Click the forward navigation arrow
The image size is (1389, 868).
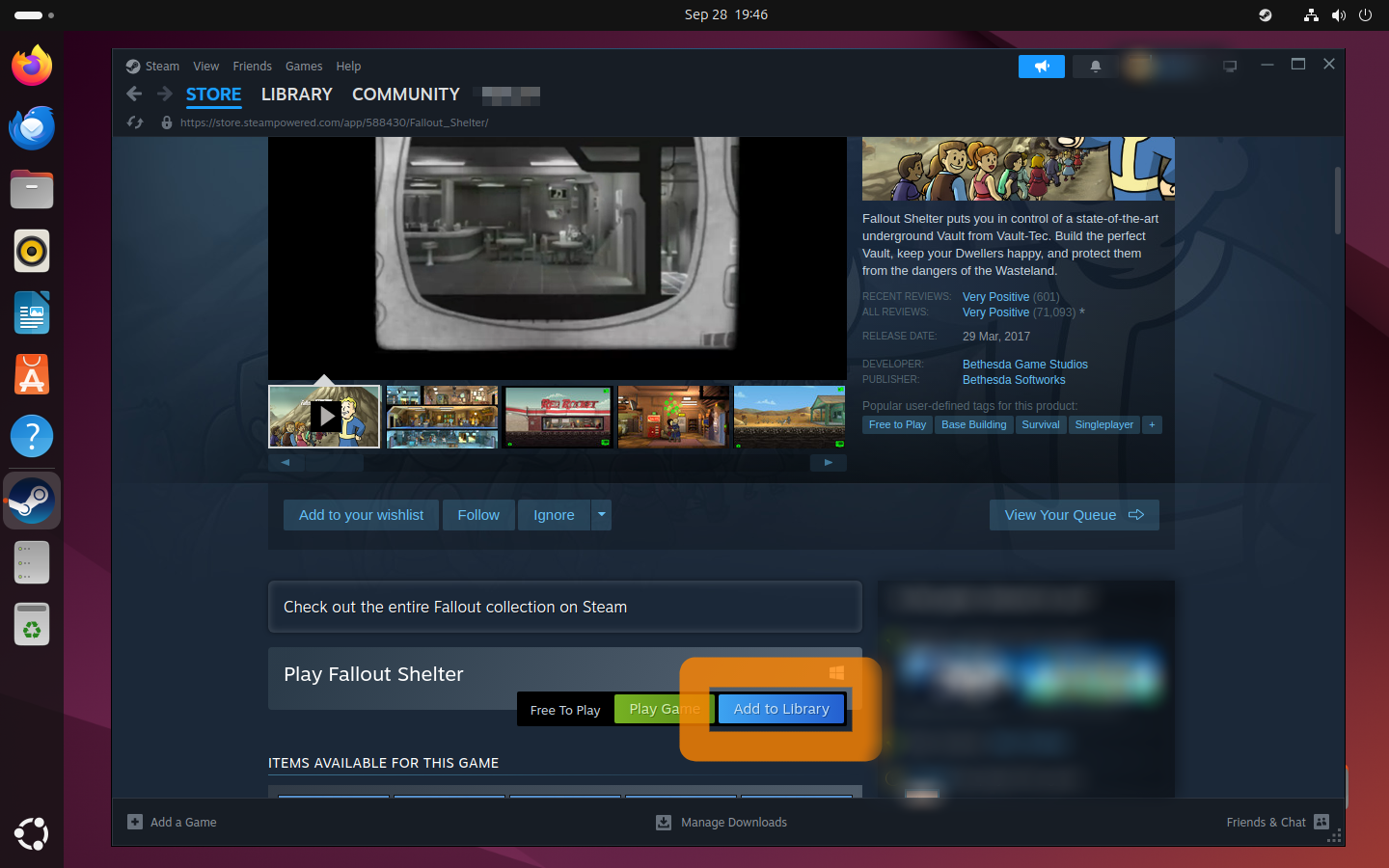click(165, 94)
